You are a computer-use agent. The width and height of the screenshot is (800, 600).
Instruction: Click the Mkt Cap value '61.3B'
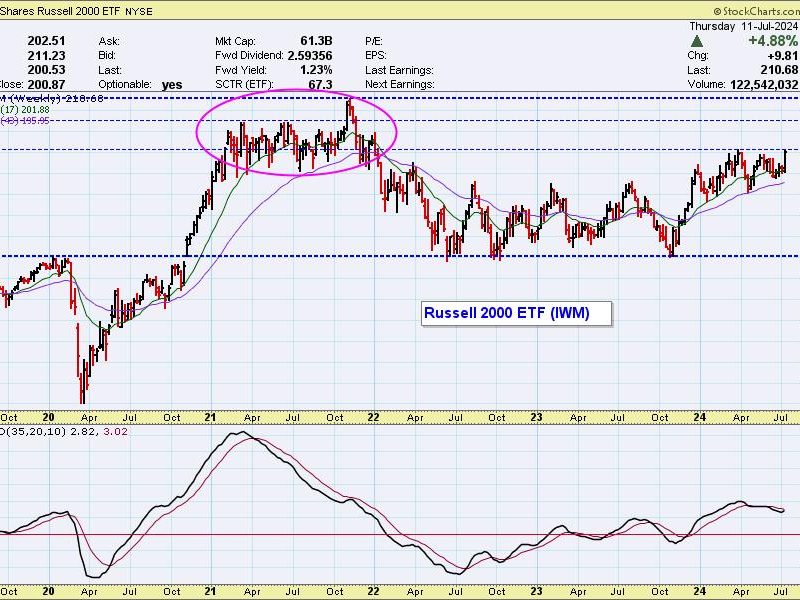[316, 41]
